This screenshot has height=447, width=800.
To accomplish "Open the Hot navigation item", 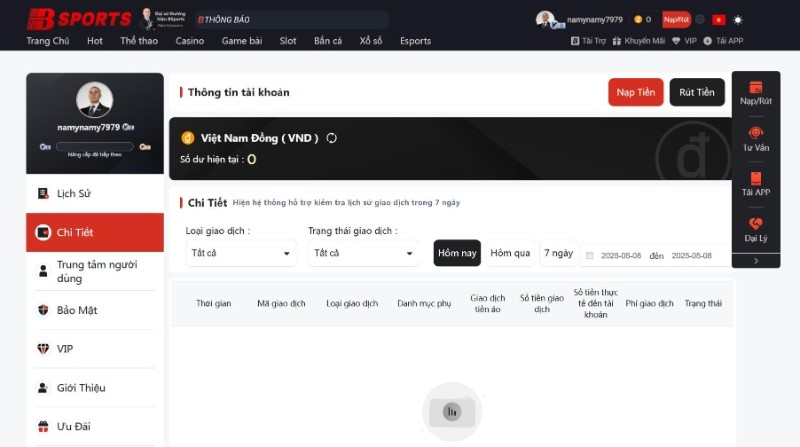I will point(95,41).
